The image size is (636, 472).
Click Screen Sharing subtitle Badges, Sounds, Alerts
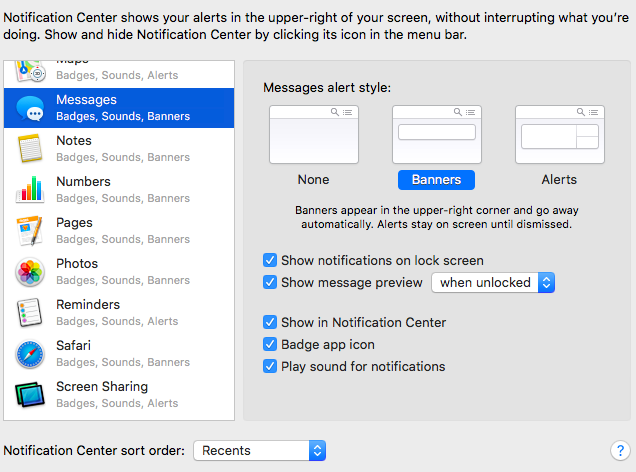pyautogui.click(x=117, y=403)
